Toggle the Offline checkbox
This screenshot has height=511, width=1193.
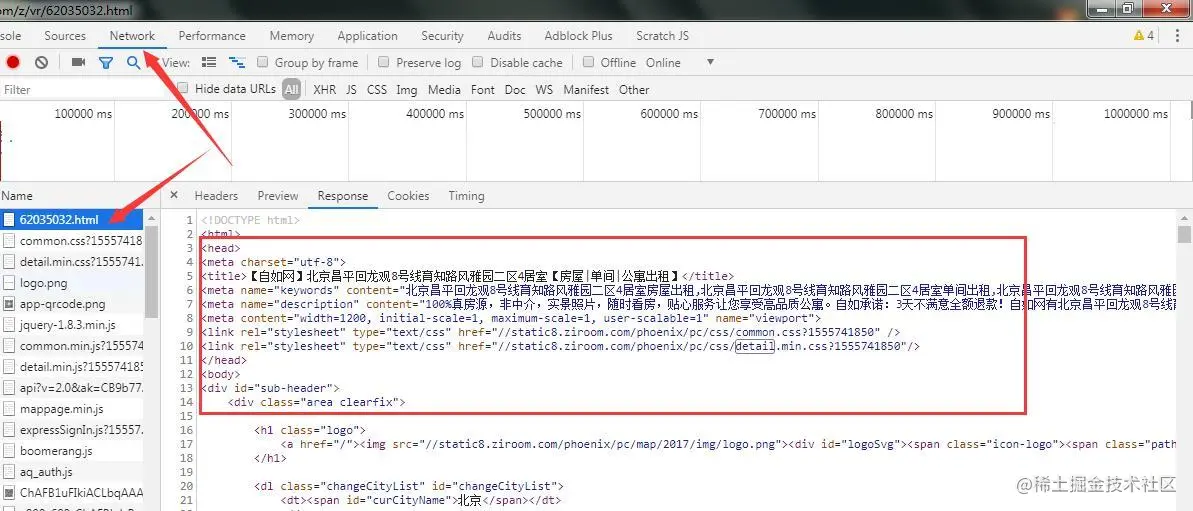[588, 62]
